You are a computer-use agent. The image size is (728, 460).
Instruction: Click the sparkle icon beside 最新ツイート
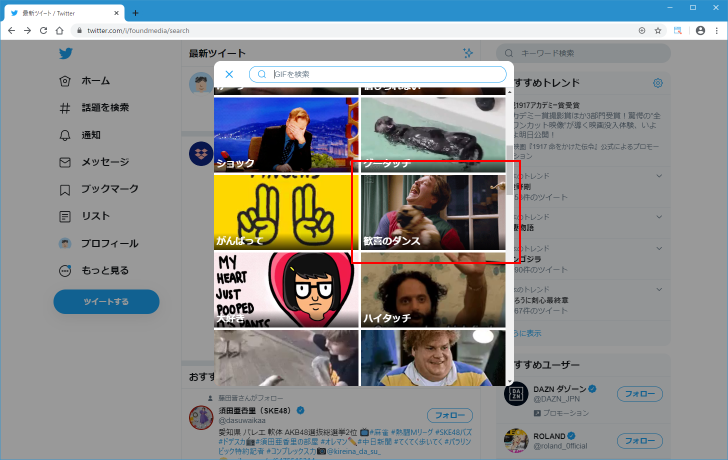click(468, 53)
